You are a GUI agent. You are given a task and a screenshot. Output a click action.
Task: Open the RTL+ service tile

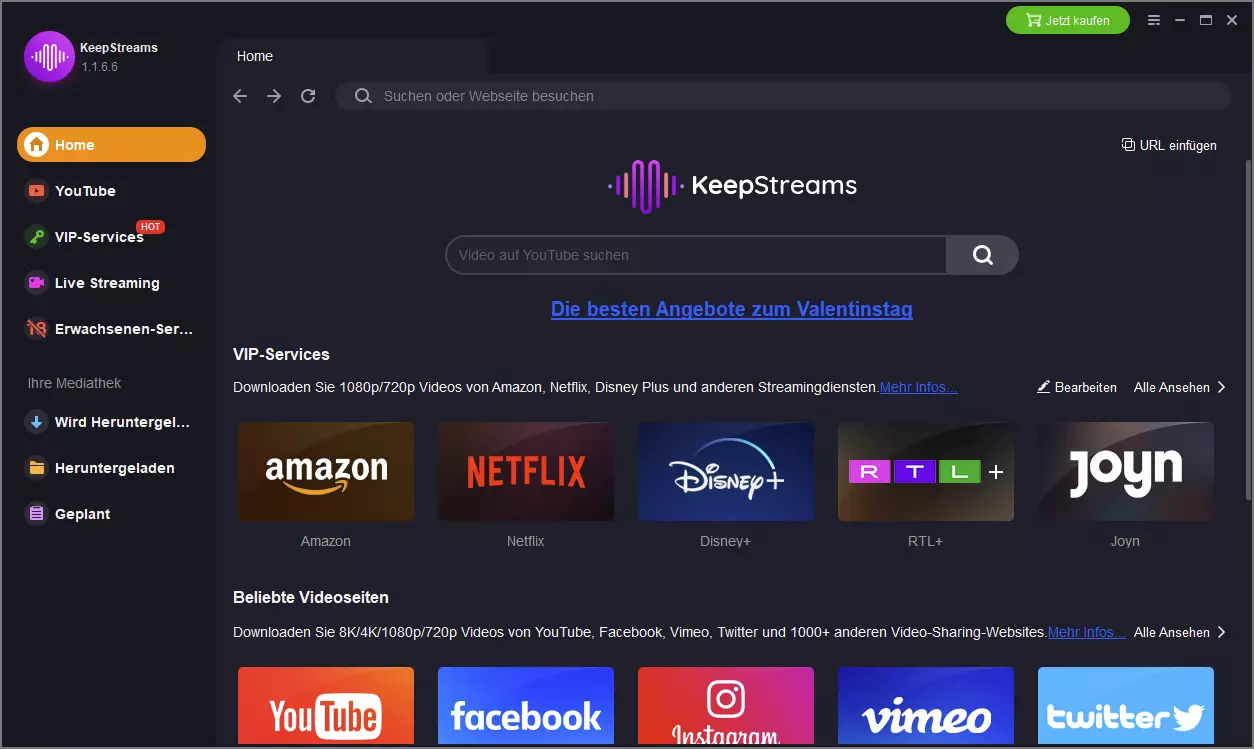pos(926,471)
